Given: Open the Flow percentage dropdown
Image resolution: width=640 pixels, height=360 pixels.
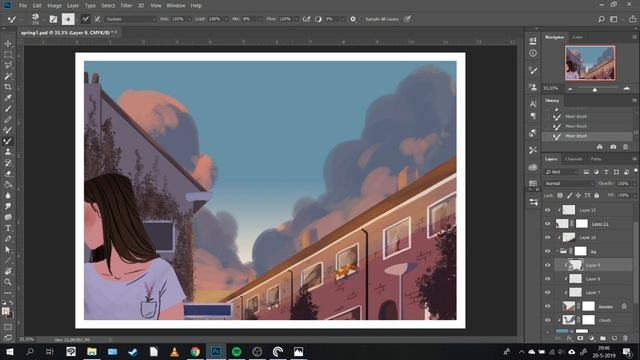Looking at the screenshot, I should coord(296,19).
